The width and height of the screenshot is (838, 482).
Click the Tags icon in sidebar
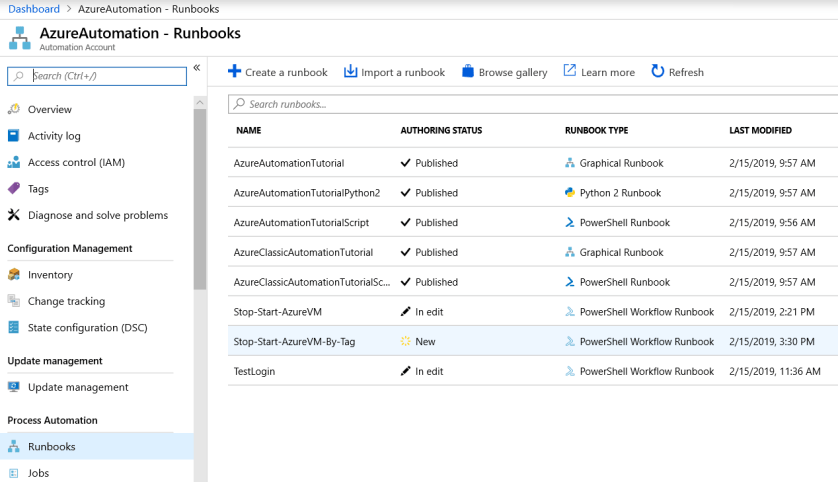[14, 188]
